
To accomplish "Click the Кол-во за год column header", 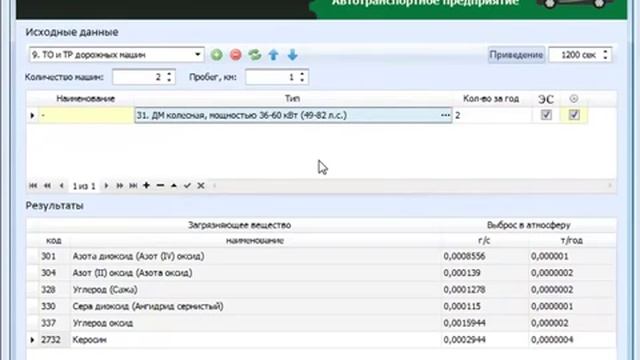I will [491, 99].
